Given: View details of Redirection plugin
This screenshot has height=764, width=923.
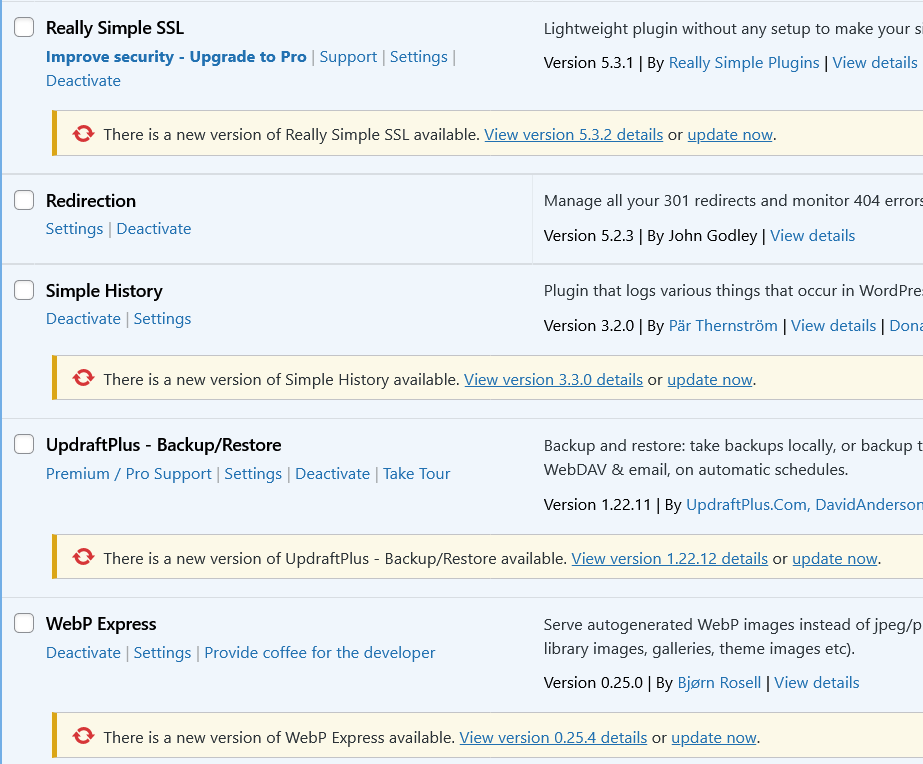Looking at the screenshot, I should click(x=812, y=235).
